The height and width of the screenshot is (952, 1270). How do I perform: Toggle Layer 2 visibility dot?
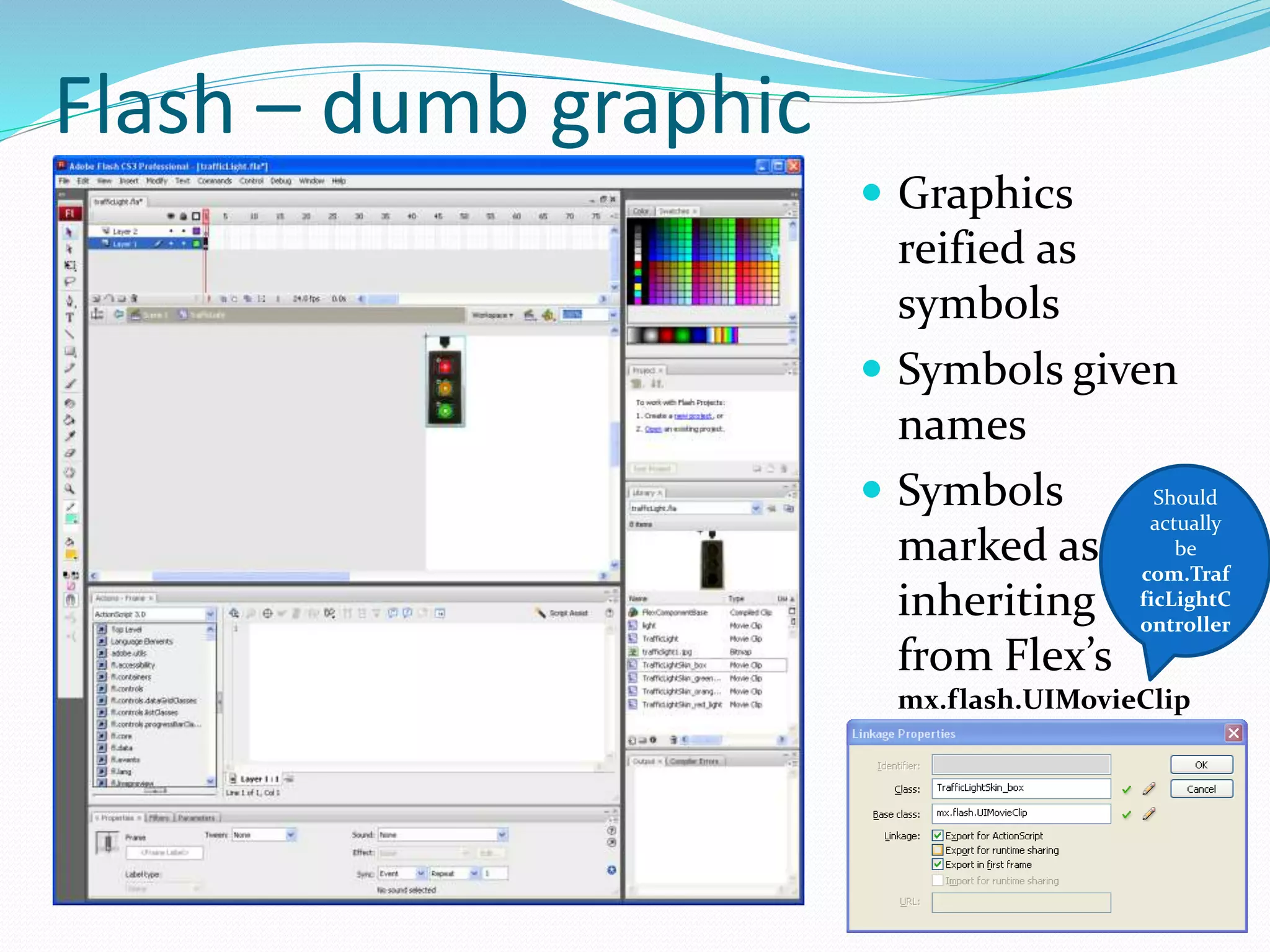tap(171, 231)
